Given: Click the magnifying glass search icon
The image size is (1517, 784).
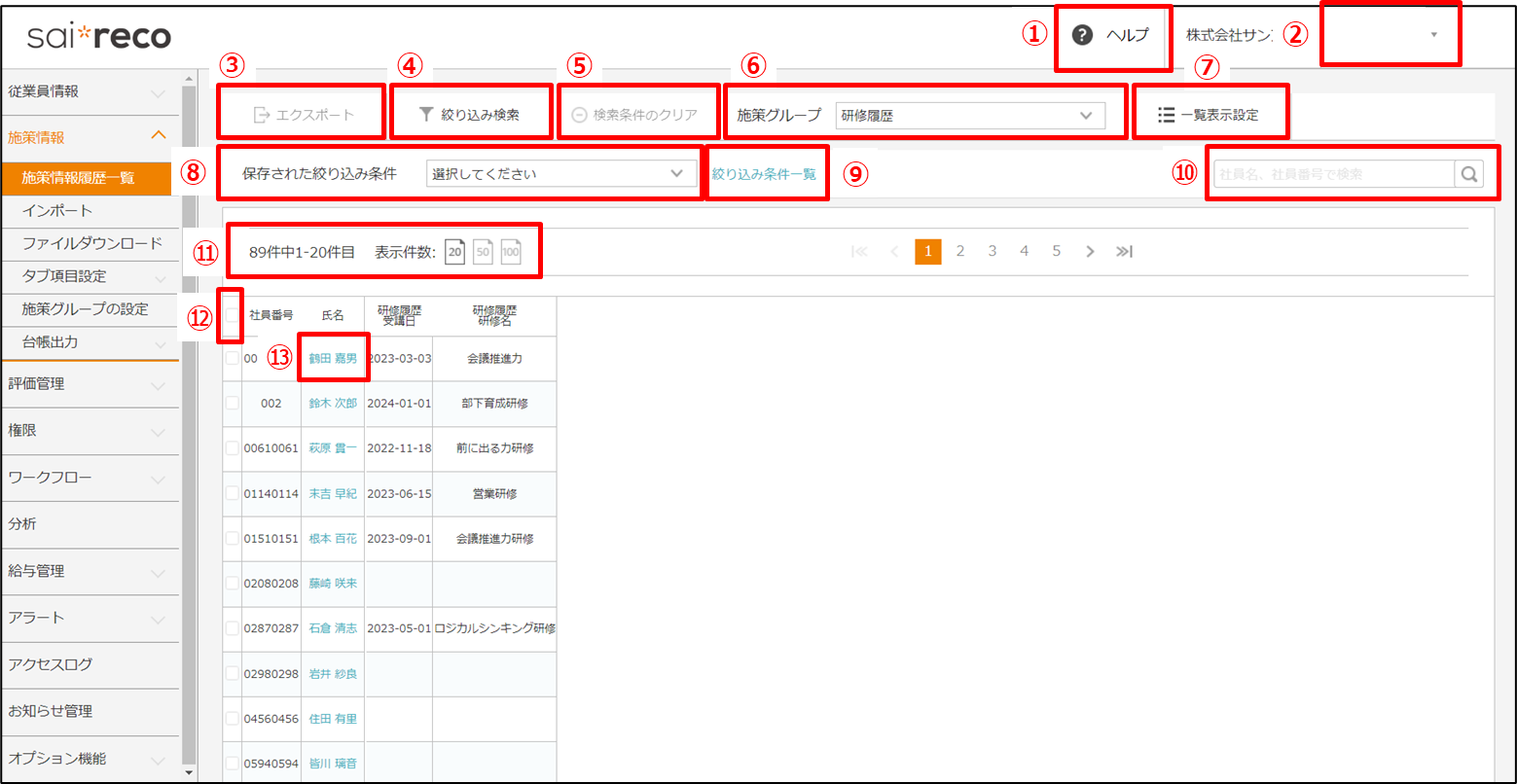Looking at the screenshot, I should pyautogui.click(x=1468, y=175).
